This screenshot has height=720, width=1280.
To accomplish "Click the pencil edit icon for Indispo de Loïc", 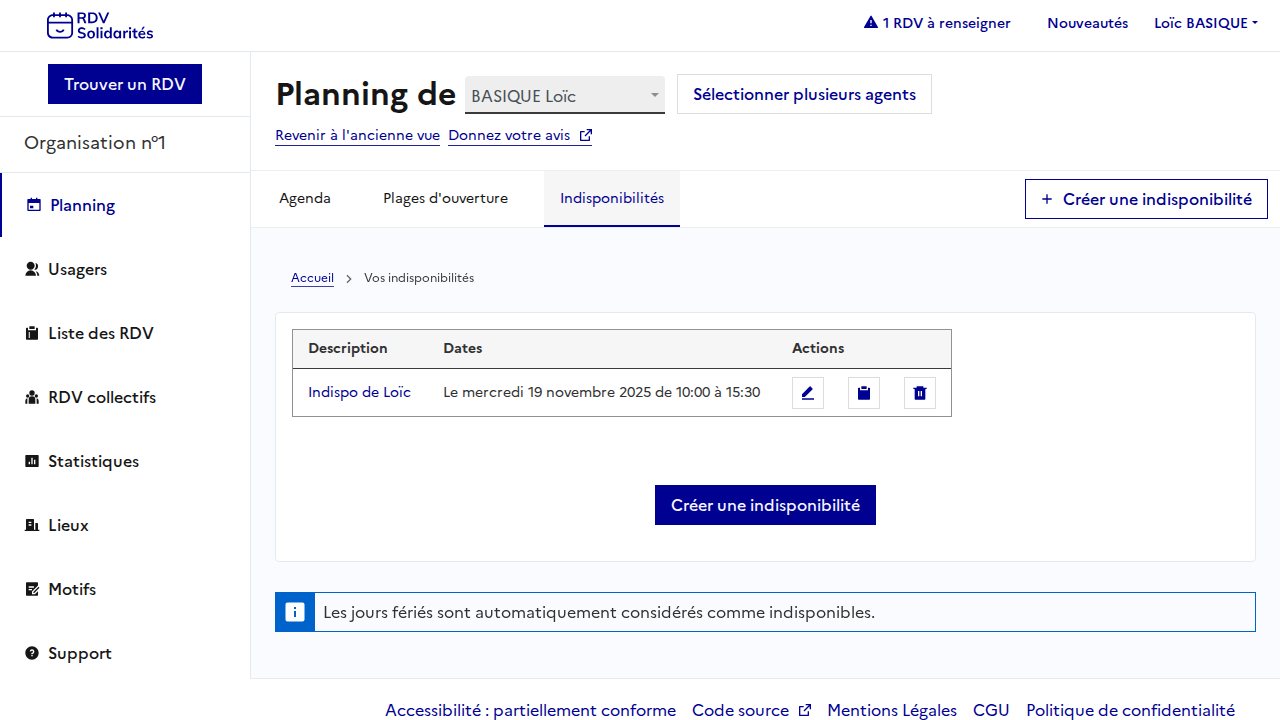I will 807,393.
